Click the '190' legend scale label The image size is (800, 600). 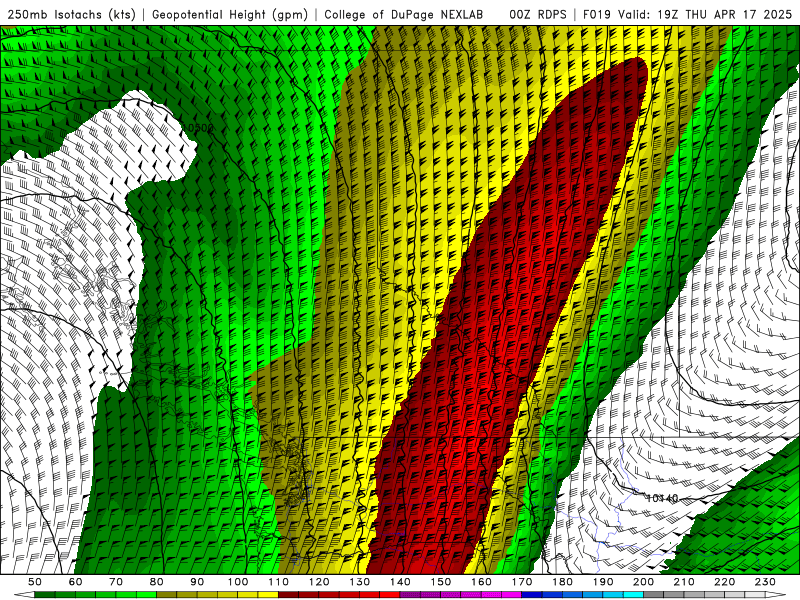click(x=603, y=582)
